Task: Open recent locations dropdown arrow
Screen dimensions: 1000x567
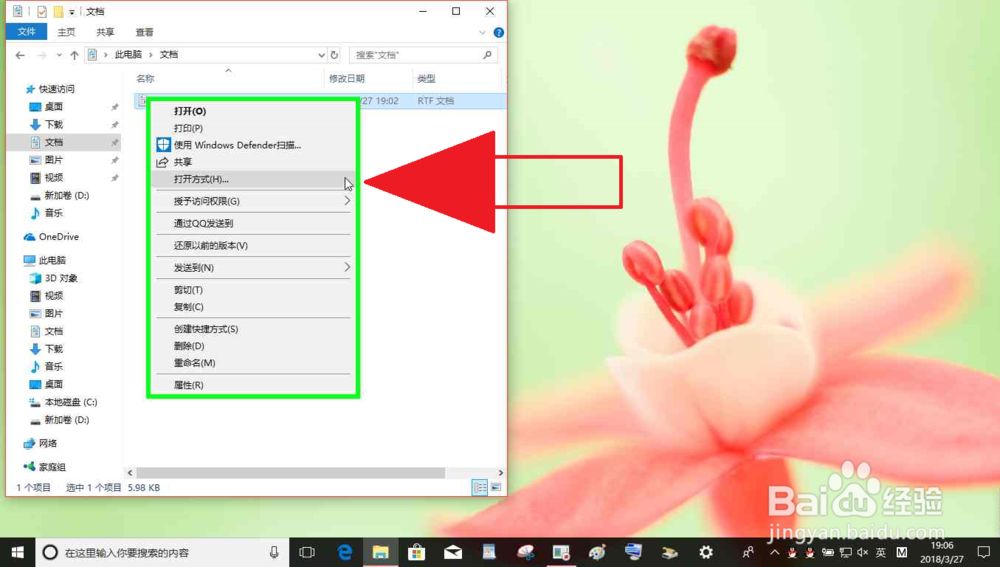Action: click(x=59, y=55)
